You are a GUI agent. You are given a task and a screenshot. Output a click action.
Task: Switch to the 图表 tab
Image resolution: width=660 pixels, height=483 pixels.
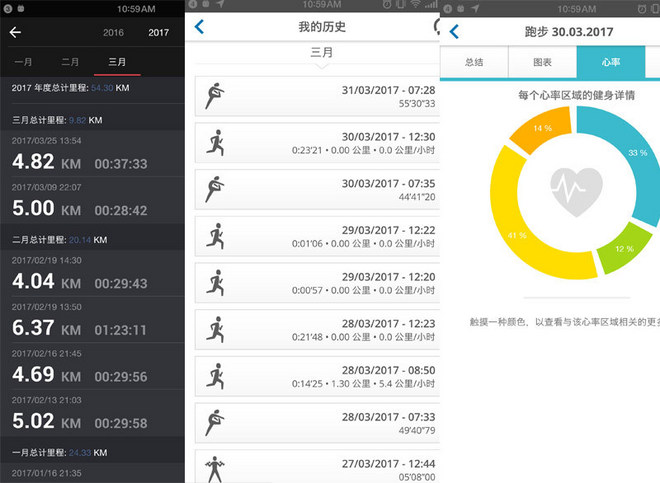click(x=542, y=62)
